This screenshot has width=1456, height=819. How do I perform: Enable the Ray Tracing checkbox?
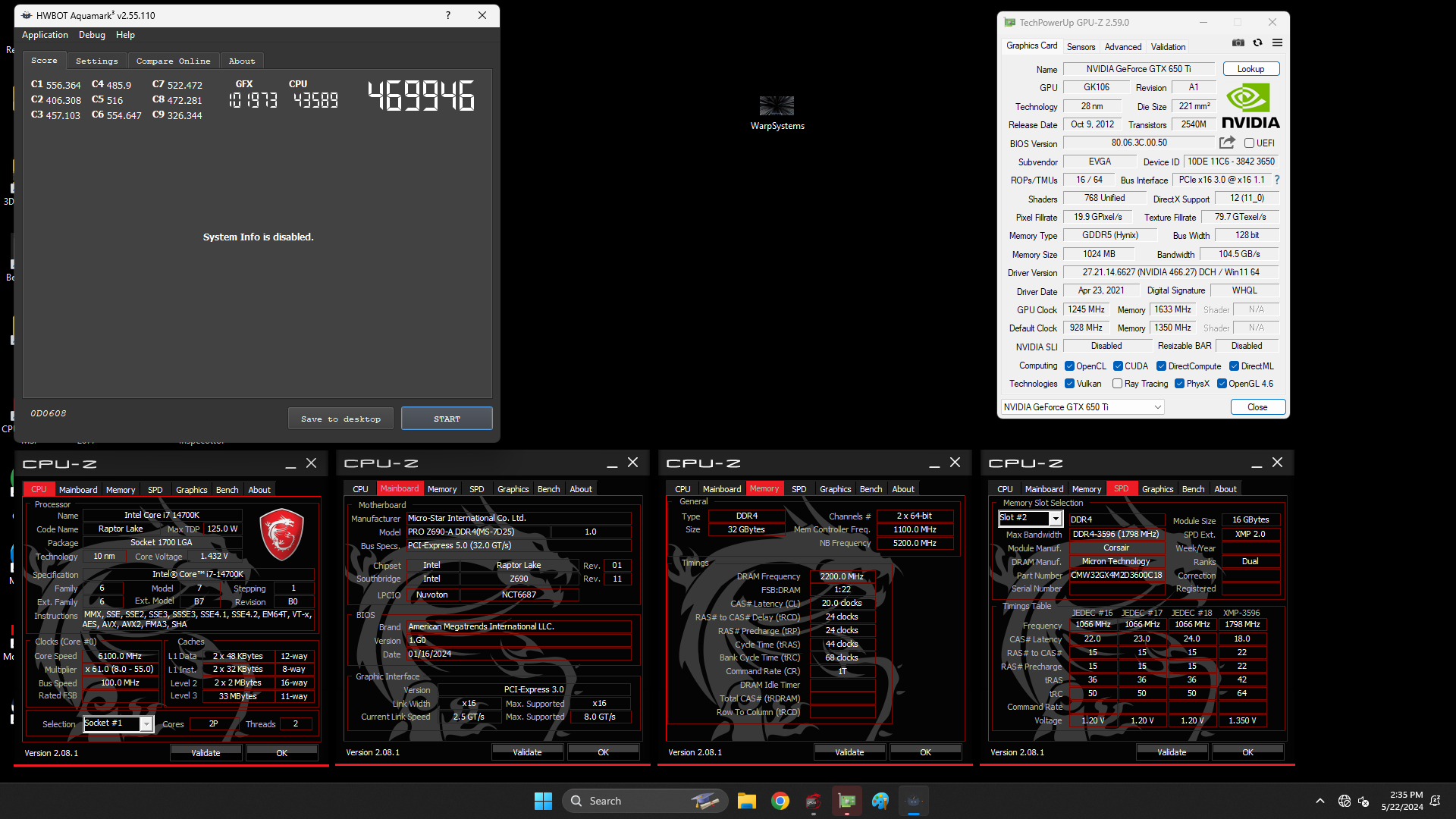[x=1117, y=384]
